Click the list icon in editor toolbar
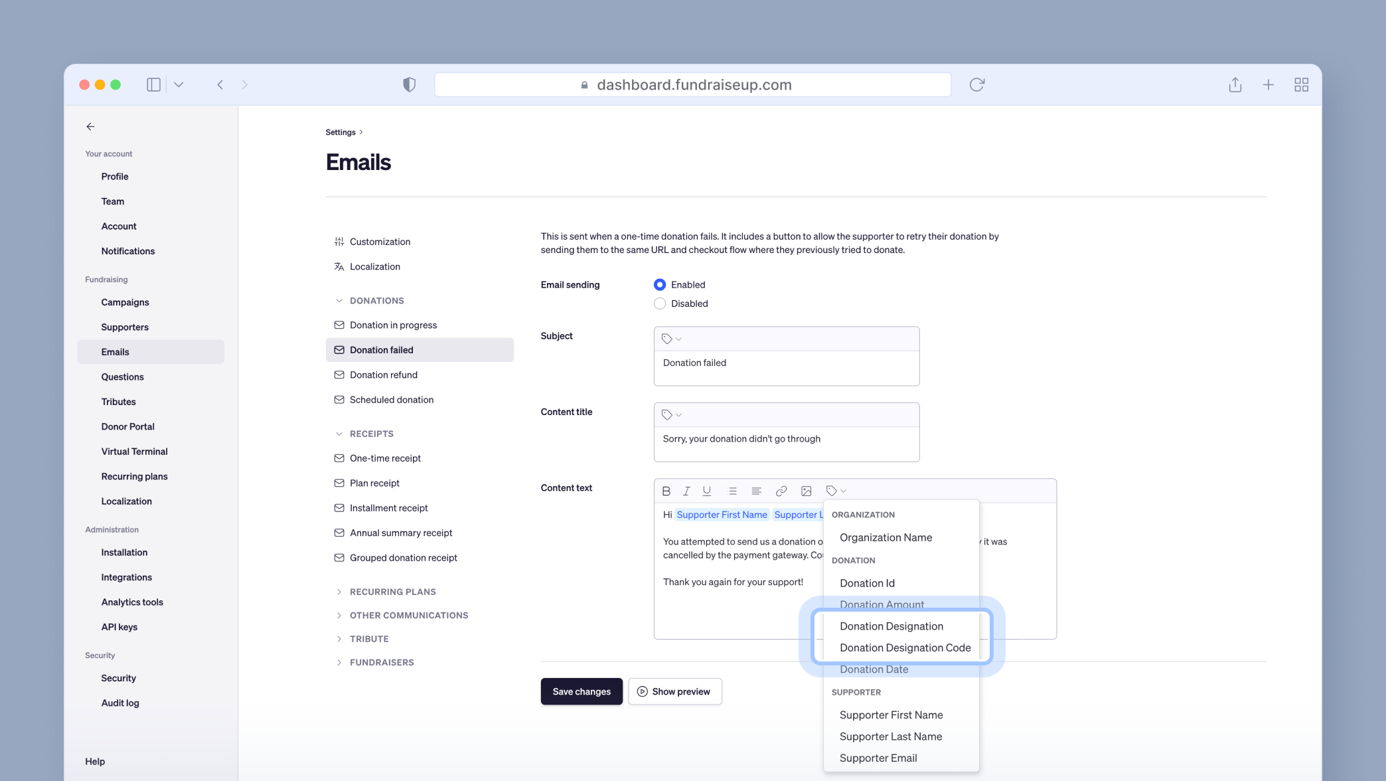Screen dimensions: 1386x781 [x=732, y=491]
